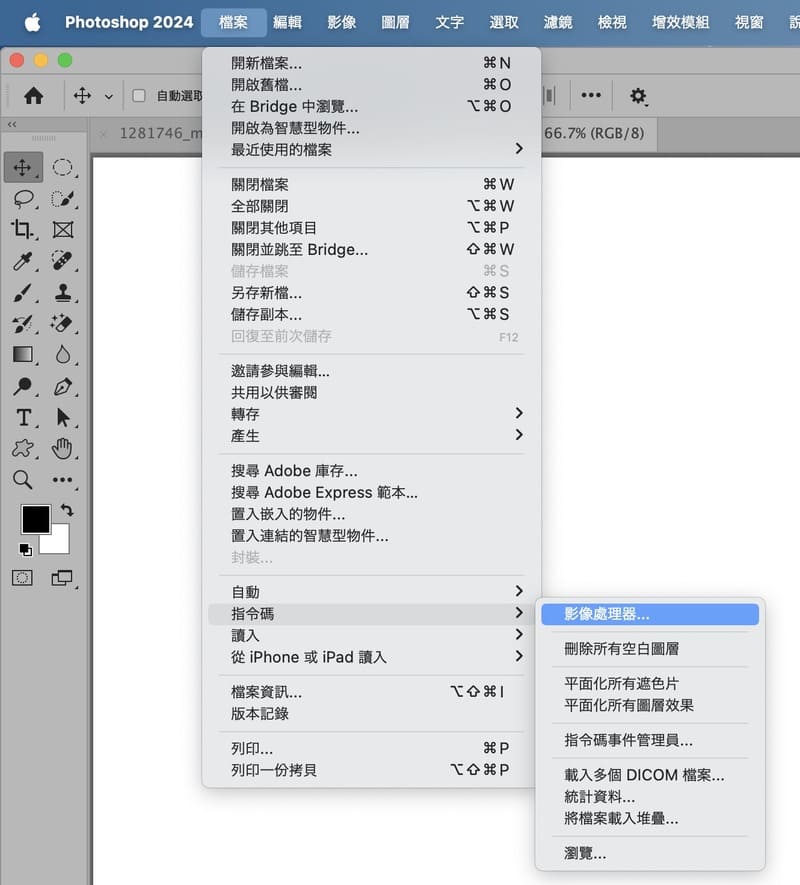The image size is (800, 885).
Task: Select the Spot Healing bandage tool
Action: point(63,261)
